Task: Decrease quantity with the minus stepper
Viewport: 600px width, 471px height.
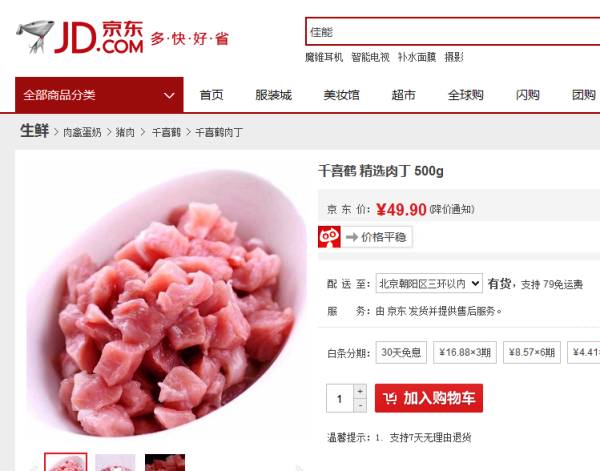Action: click(360, 405)
